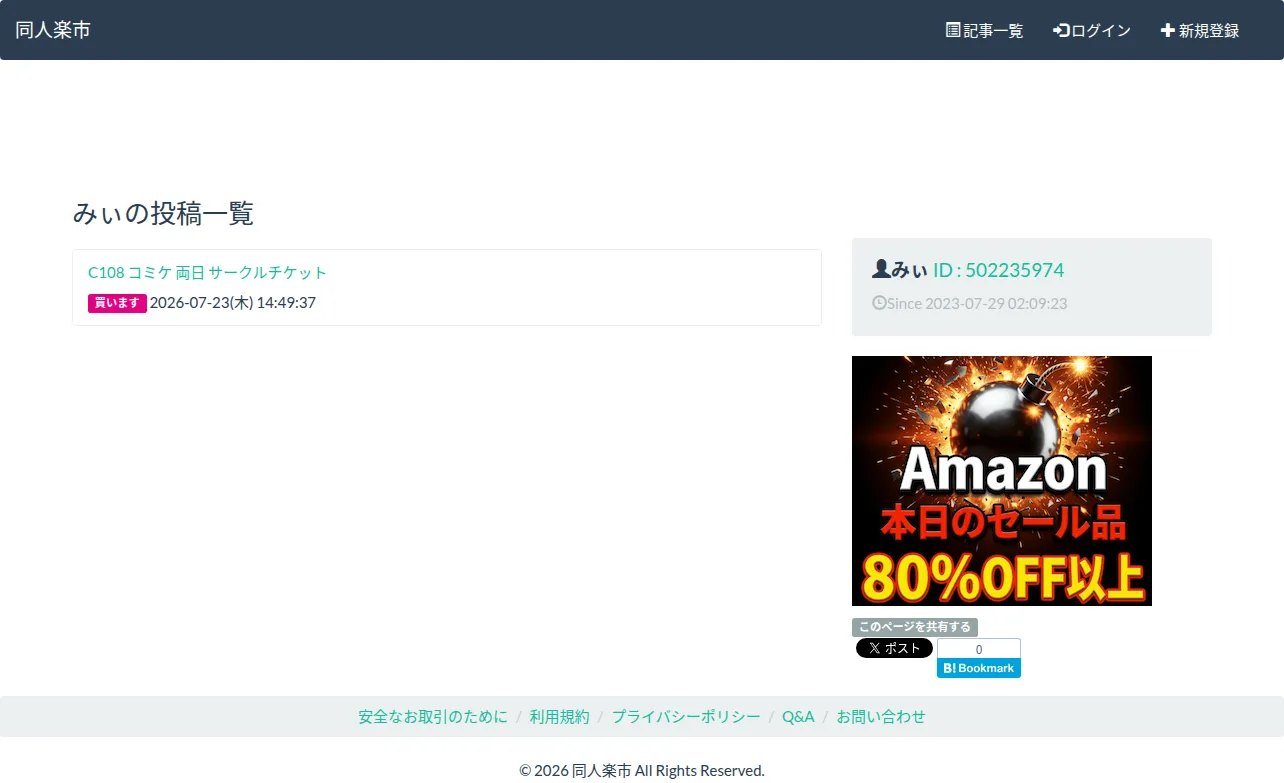Open the プライバシーポリシー footer link
The image size is (1284, 783).
click(x=686, y=716)
